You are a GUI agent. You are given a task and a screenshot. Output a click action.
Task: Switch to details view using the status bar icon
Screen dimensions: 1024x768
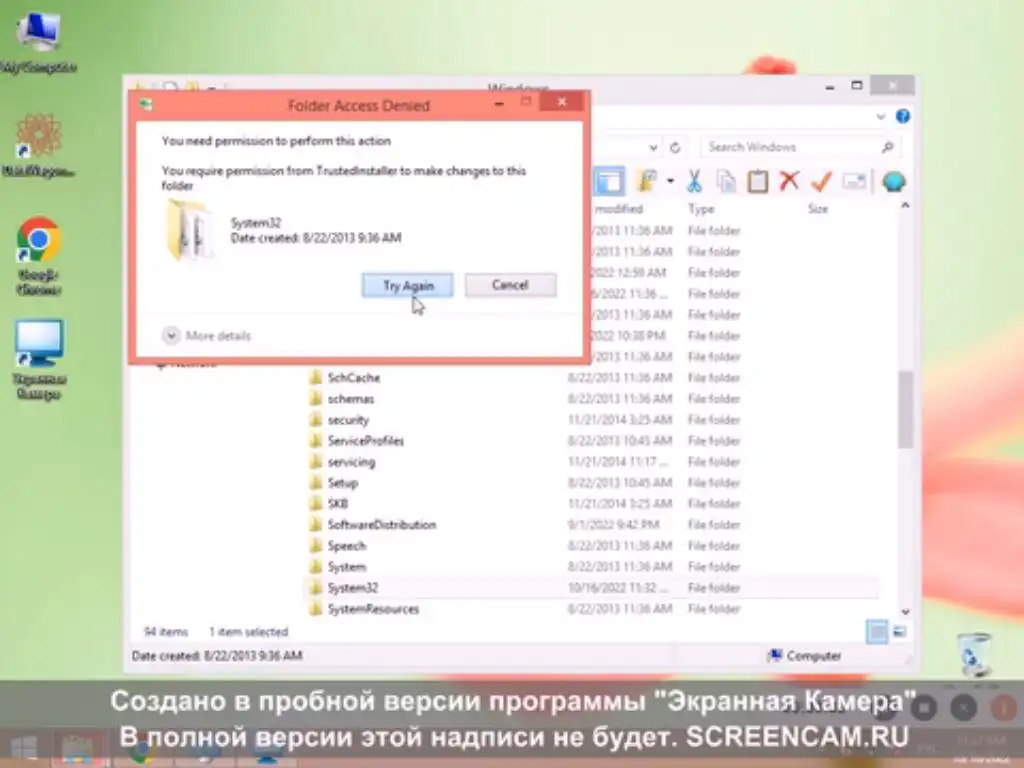tap(876, 632)
